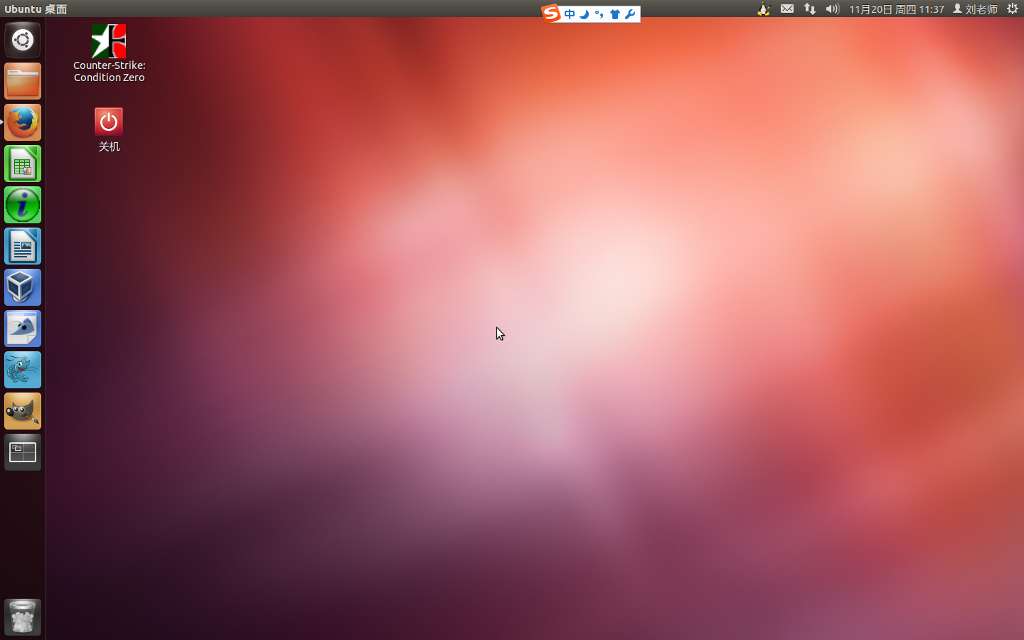The height and width of the screenshot is (640, 1024).
Task: Launch LibreOffice Calc spreadsheet
Action: [22, 163]
